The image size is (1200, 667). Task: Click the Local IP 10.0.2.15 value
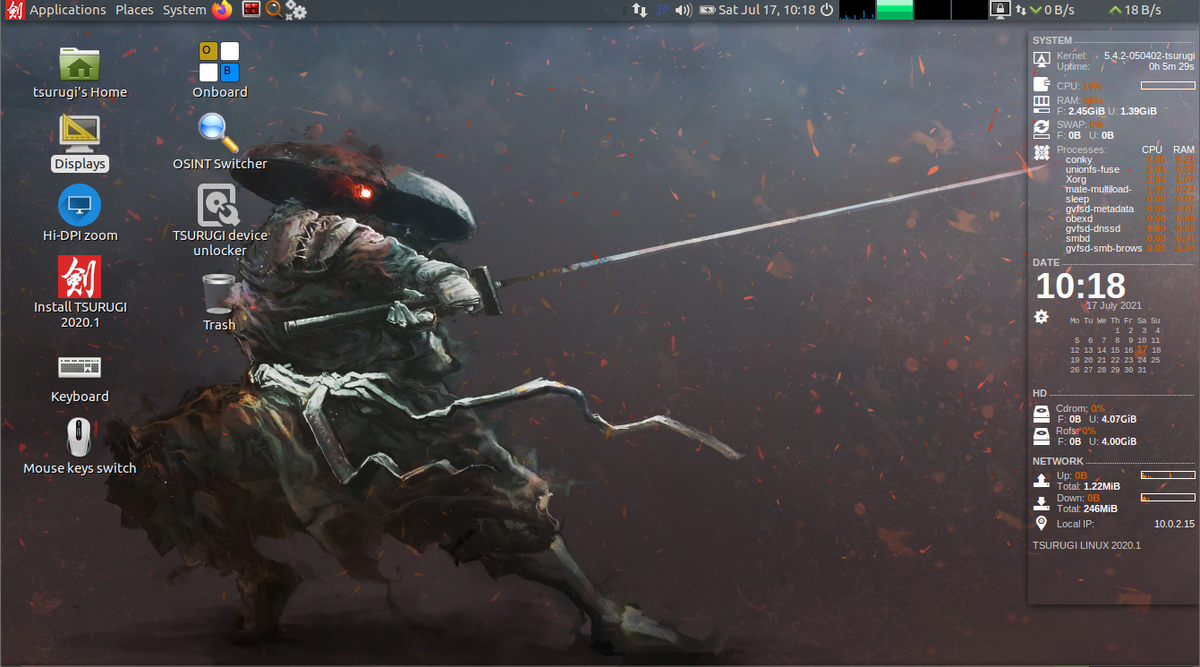[x=1174, y=523]
